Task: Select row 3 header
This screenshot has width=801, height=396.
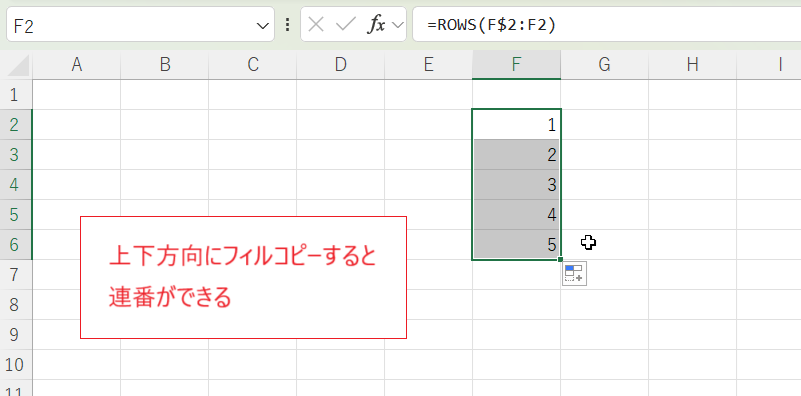Action: click(x=16, y=154)
